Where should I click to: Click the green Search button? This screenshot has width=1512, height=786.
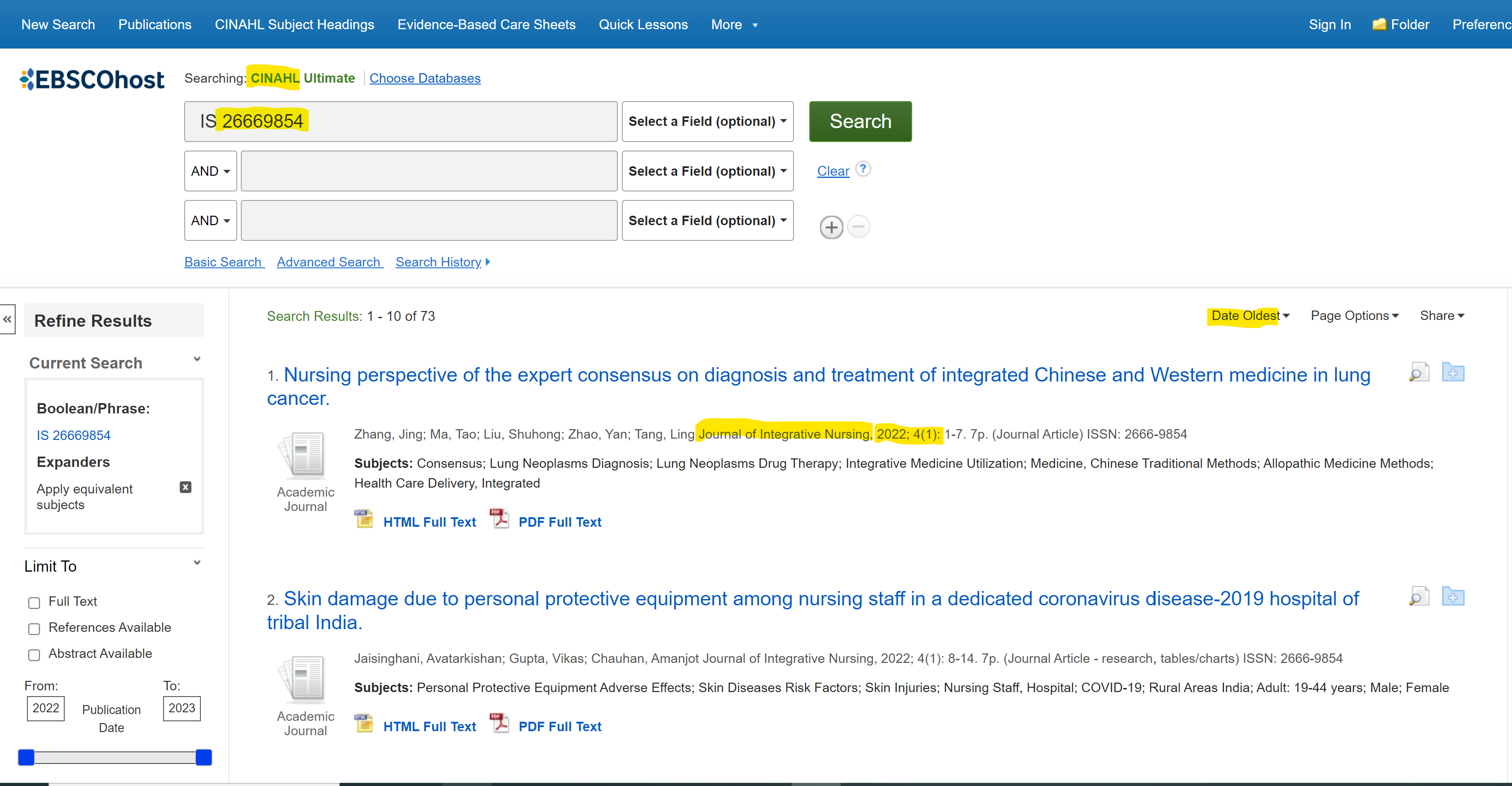tap(860, 121)
